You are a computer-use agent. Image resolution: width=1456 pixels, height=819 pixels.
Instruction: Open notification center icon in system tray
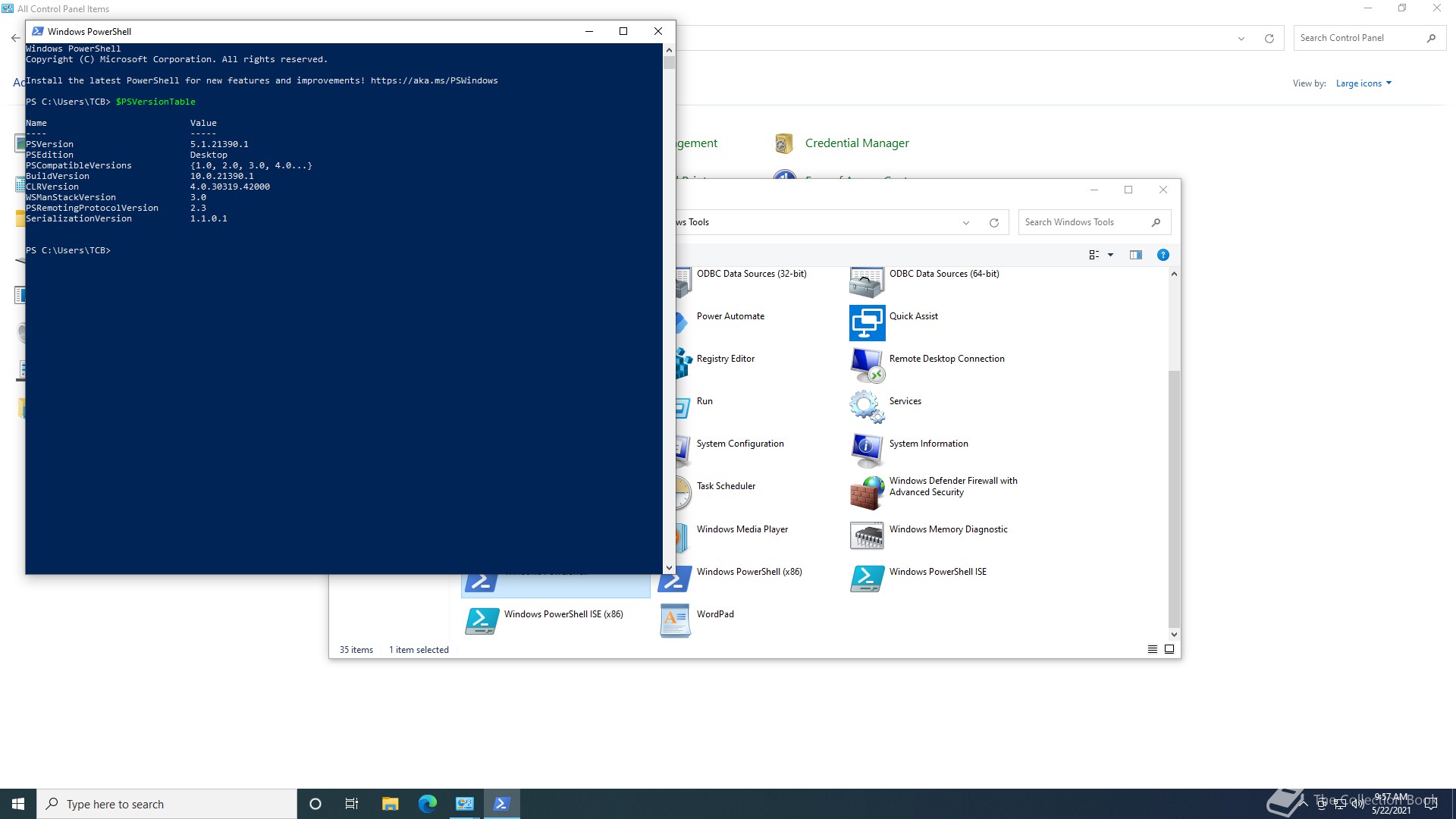tap(1431, 804)
